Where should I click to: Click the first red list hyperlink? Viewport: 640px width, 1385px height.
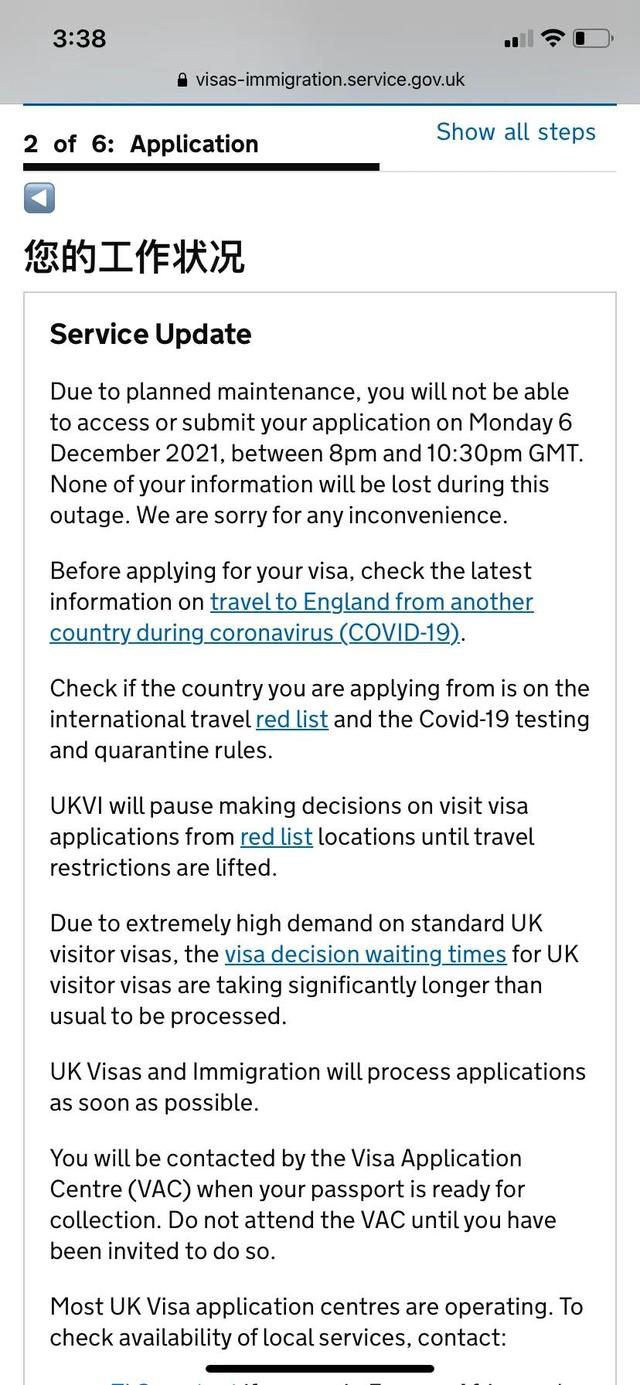click(x=291, y=719)
